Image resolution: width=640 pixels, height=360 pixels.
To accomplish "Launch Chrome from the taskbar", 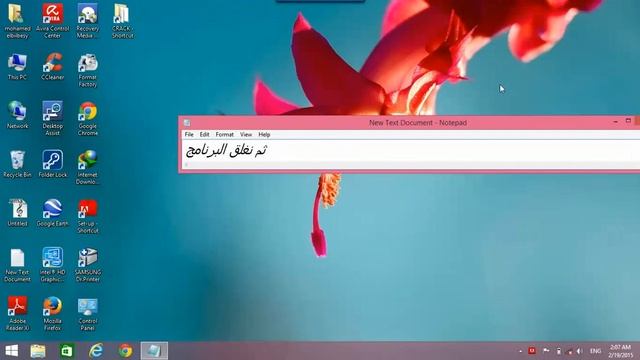I will coord(125,351).
